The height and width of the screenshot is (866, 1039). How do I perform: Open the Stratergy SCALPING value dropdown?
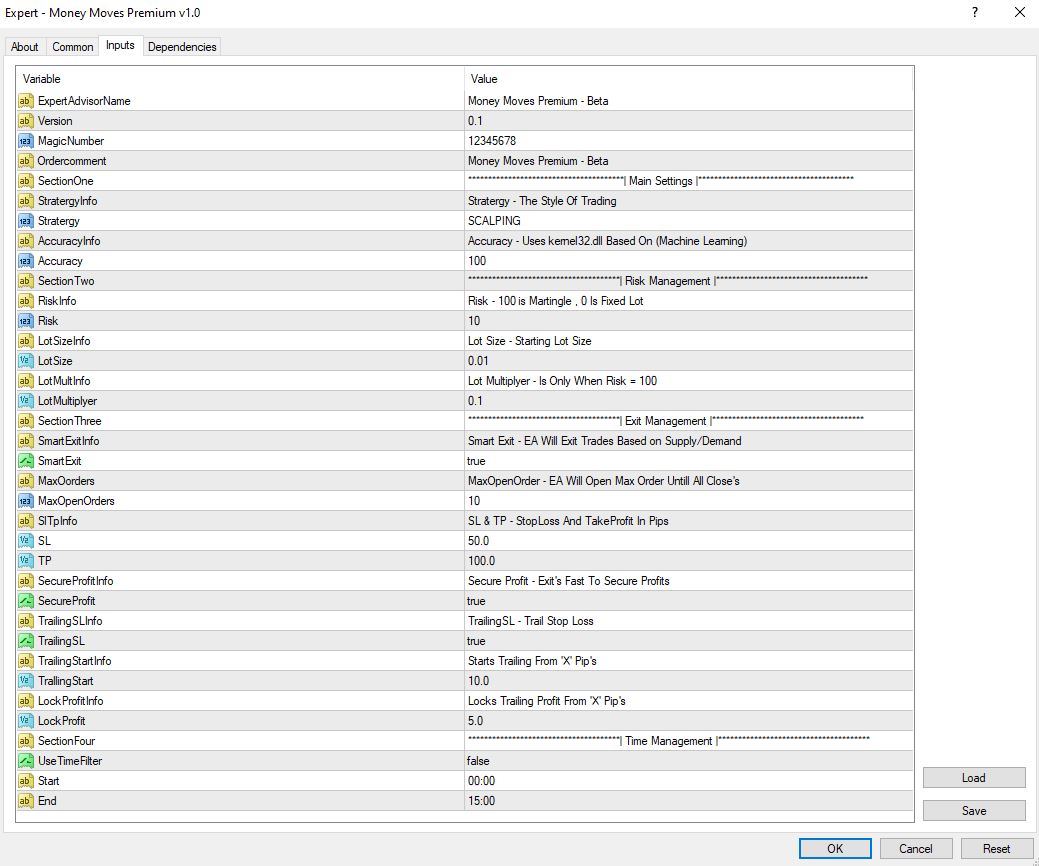(x=688, y=221)
